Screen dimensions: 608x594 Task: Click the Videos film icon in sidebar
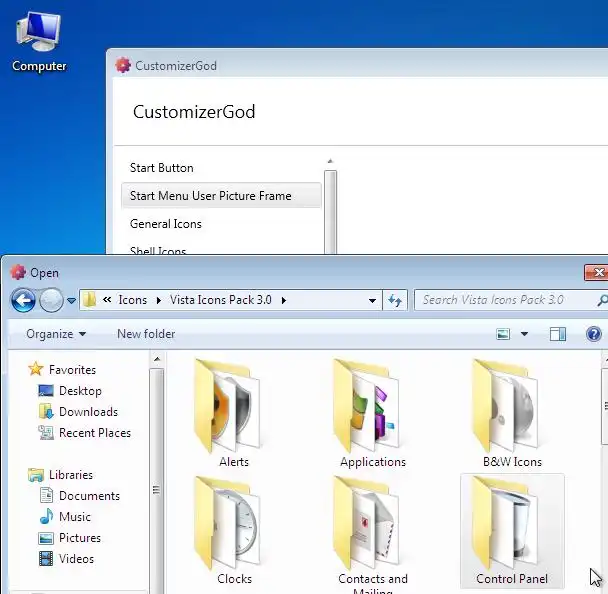point(46,559)
